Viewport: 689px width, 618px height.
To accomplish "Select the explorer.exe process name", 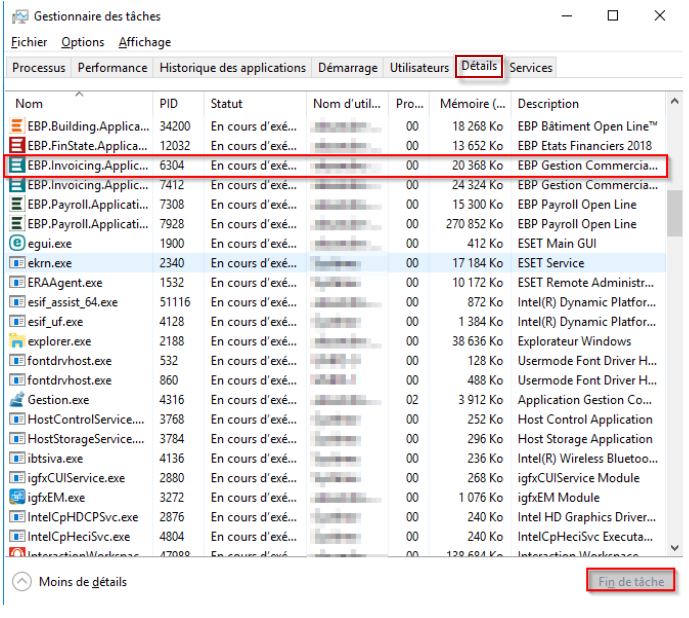I will tap(59, 341).
